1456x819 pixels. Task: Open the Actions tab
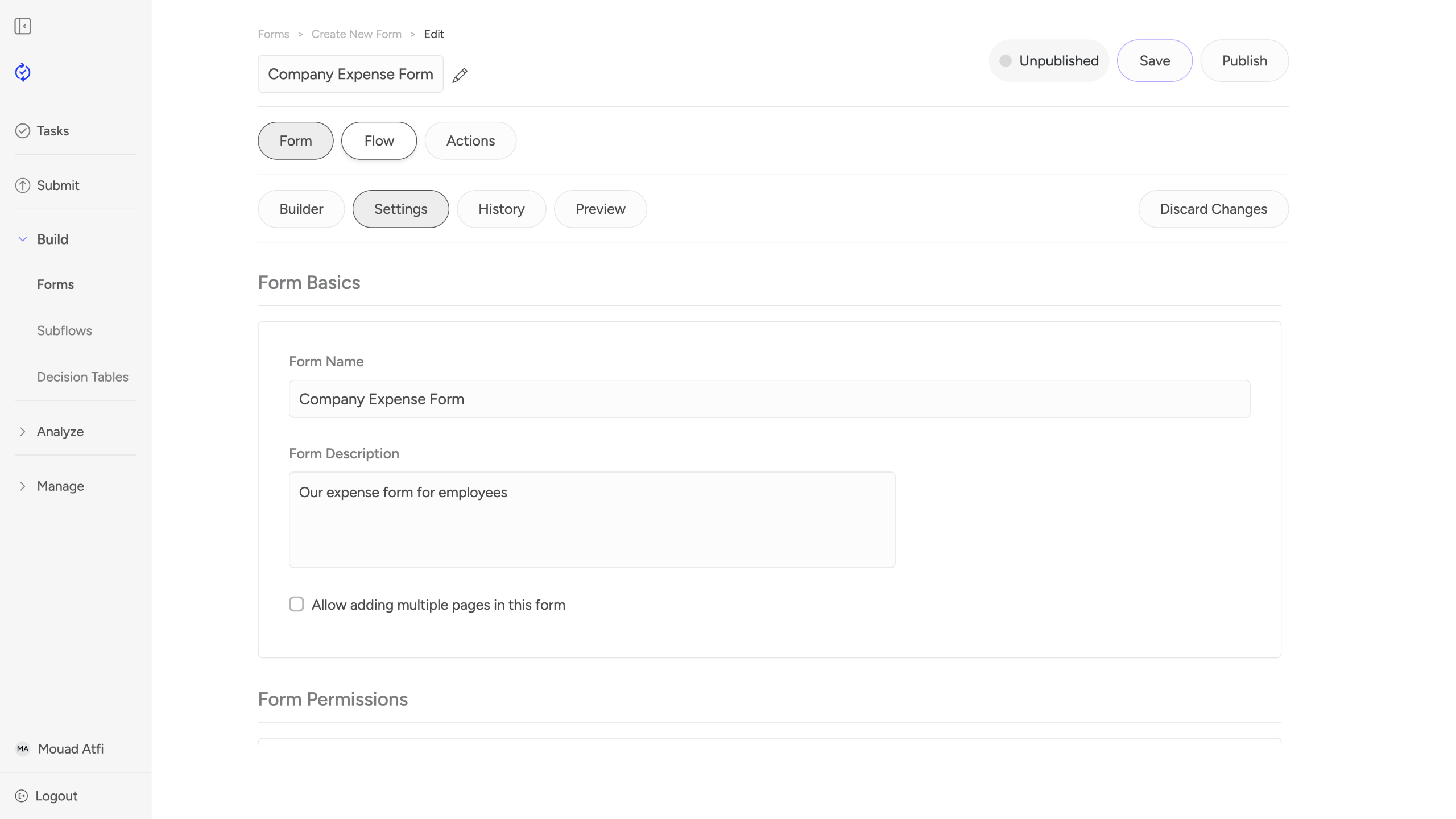[470, 140]
